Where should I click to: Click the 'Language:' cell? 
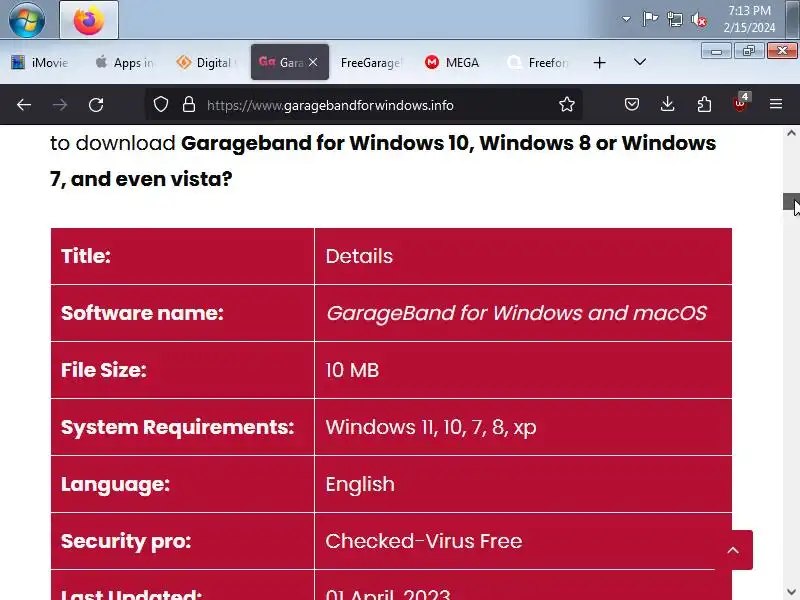(183, 484)
